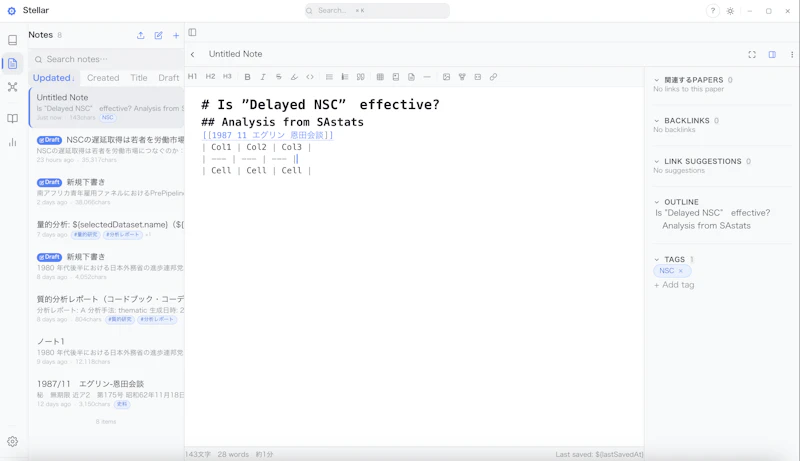Remove the NSC tag via x
This screenshot has width=800, height=461.
[x=681, y=271]
